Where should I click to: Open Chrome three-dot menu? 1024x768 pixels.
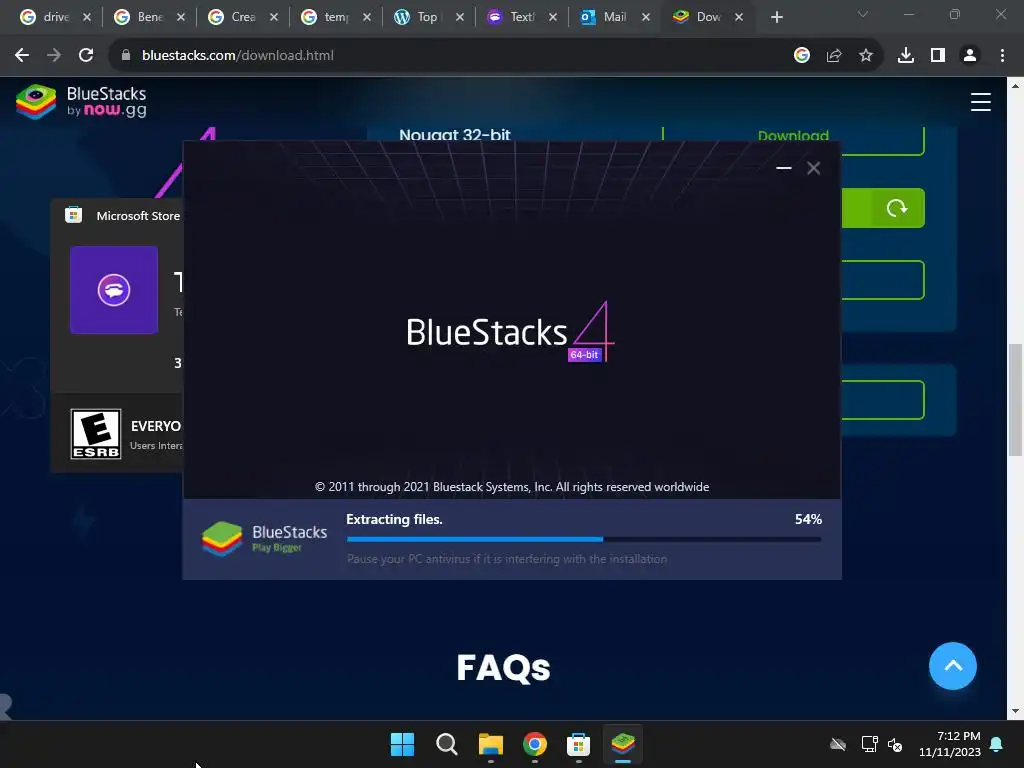coord(1002,56)
